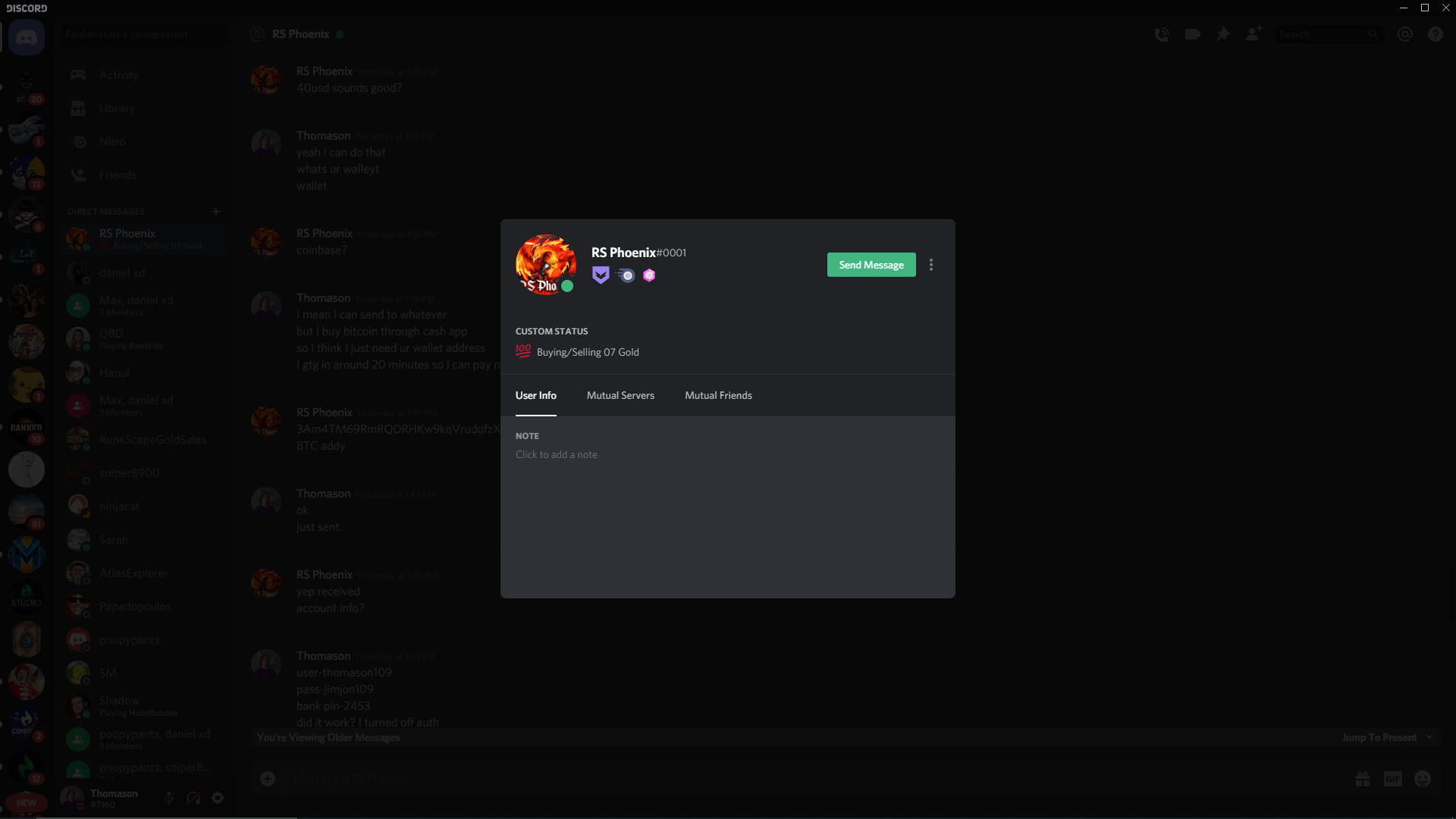Open pinned messages icon
Viewport: 1456px width, 819px height.
pyautogui.click(x=1223, y=34)
